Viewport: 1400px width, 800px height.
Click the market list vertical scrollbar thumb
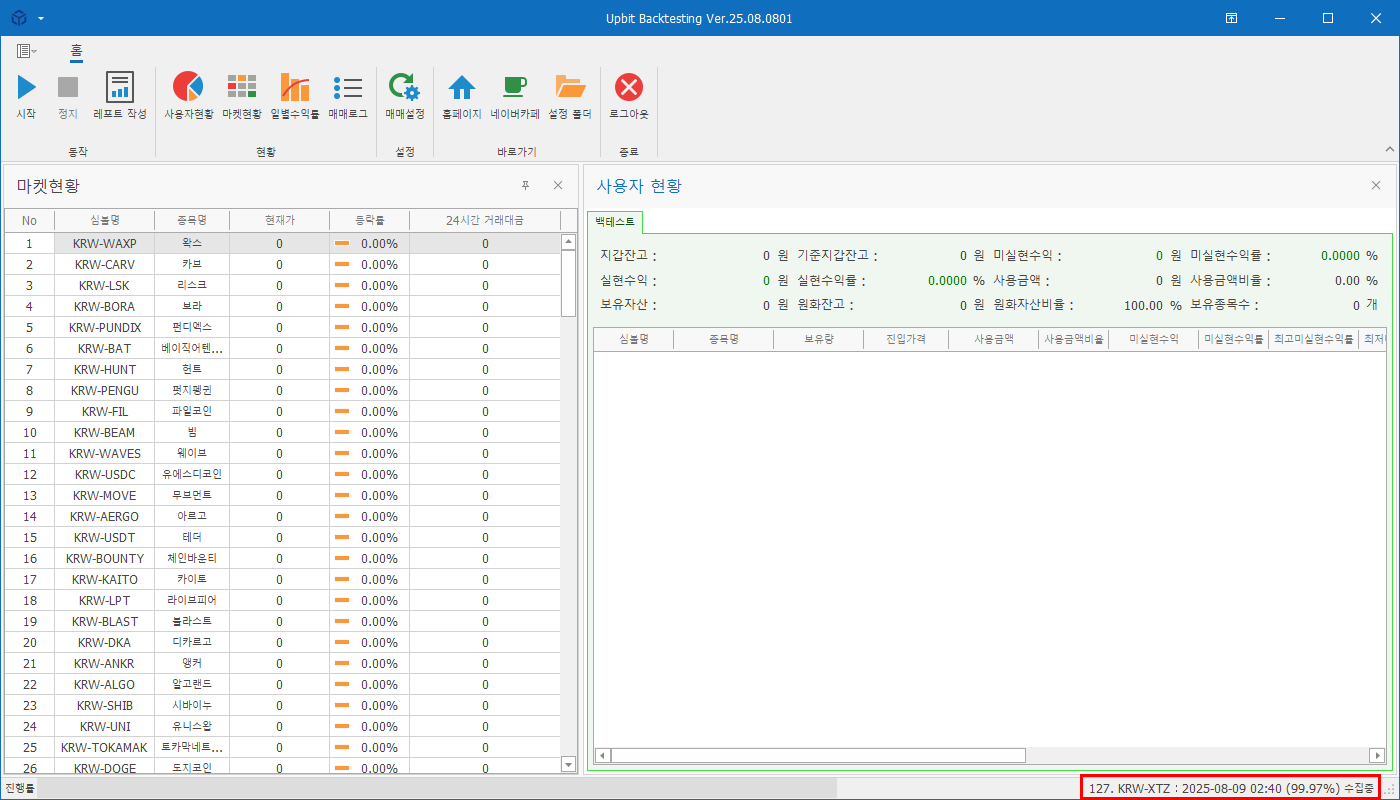click(x=569, y=282)
